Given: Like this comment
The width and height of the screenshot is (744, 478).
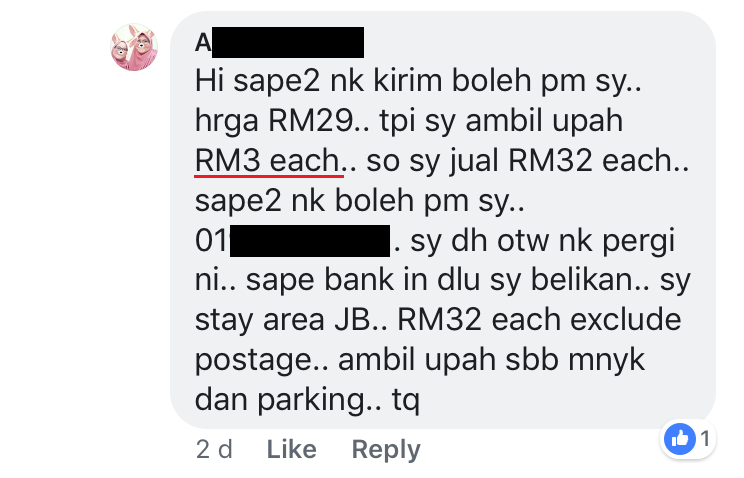Looking at the screenshot, I should (x=291, y=449).
